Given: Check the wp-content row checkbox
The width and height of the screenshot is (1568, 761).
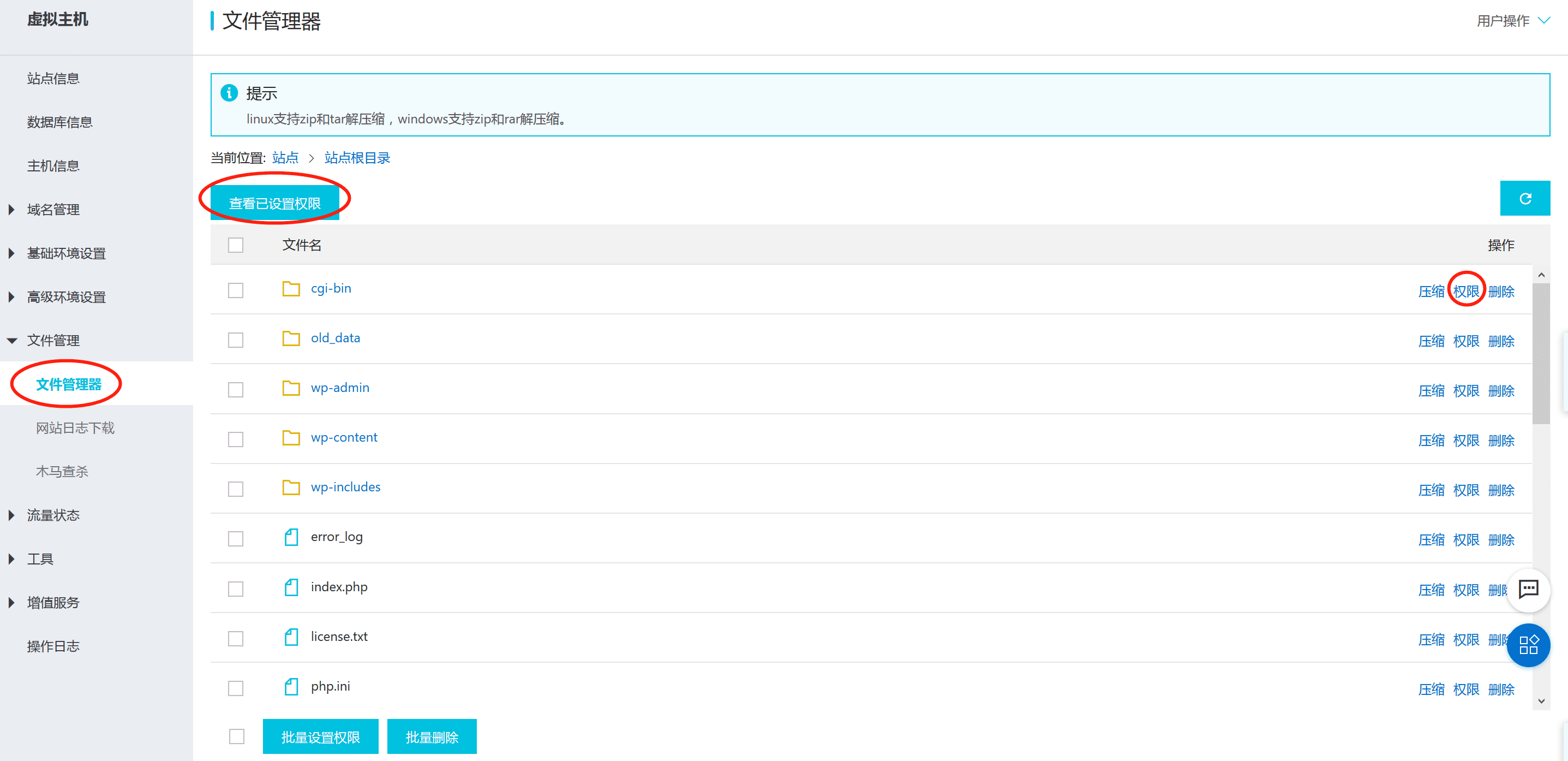Looking at the screenshot, I should click(x=236, y=439).
